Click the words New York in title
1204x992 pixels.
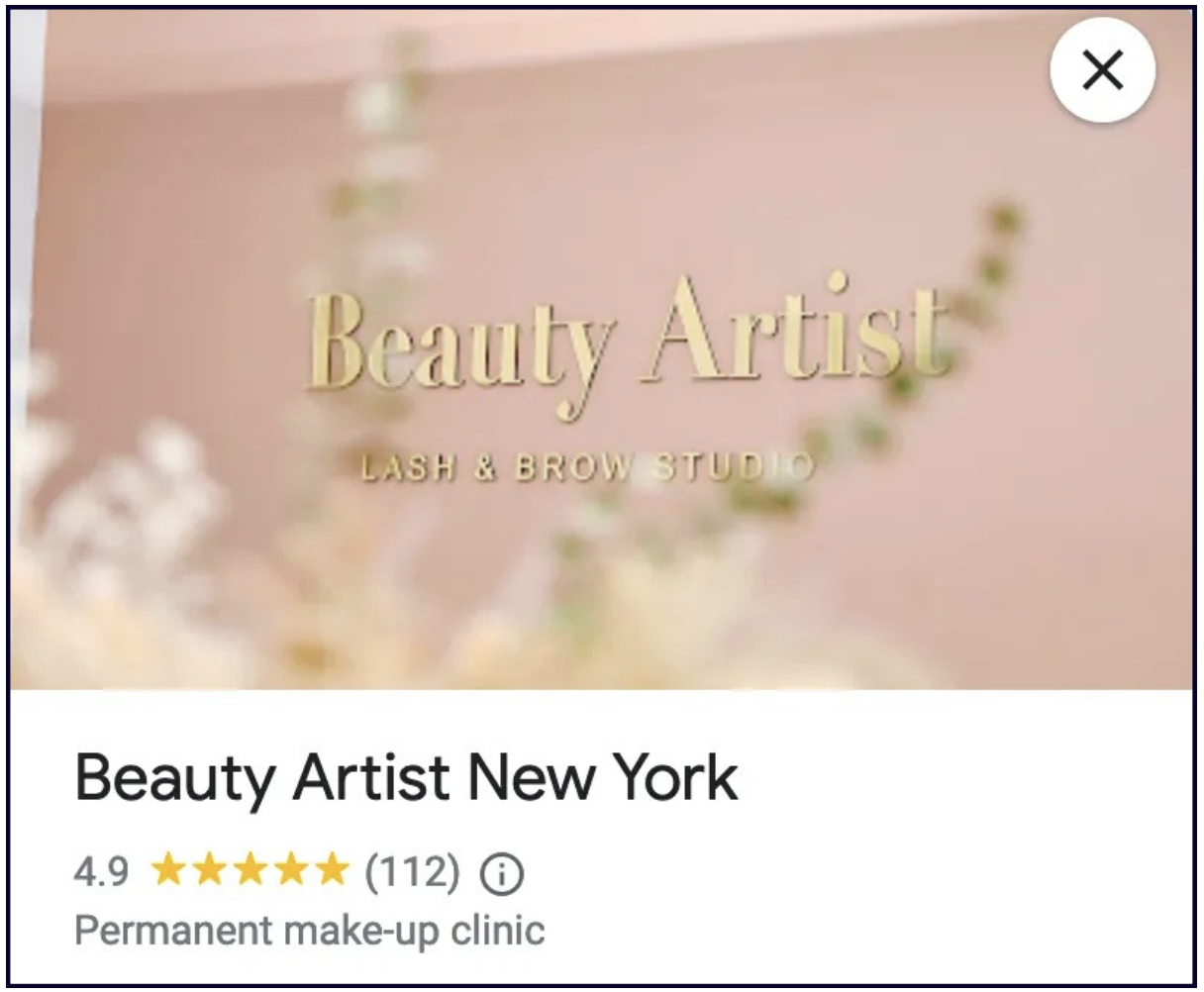pyautogui.click(x=603, y=780)
